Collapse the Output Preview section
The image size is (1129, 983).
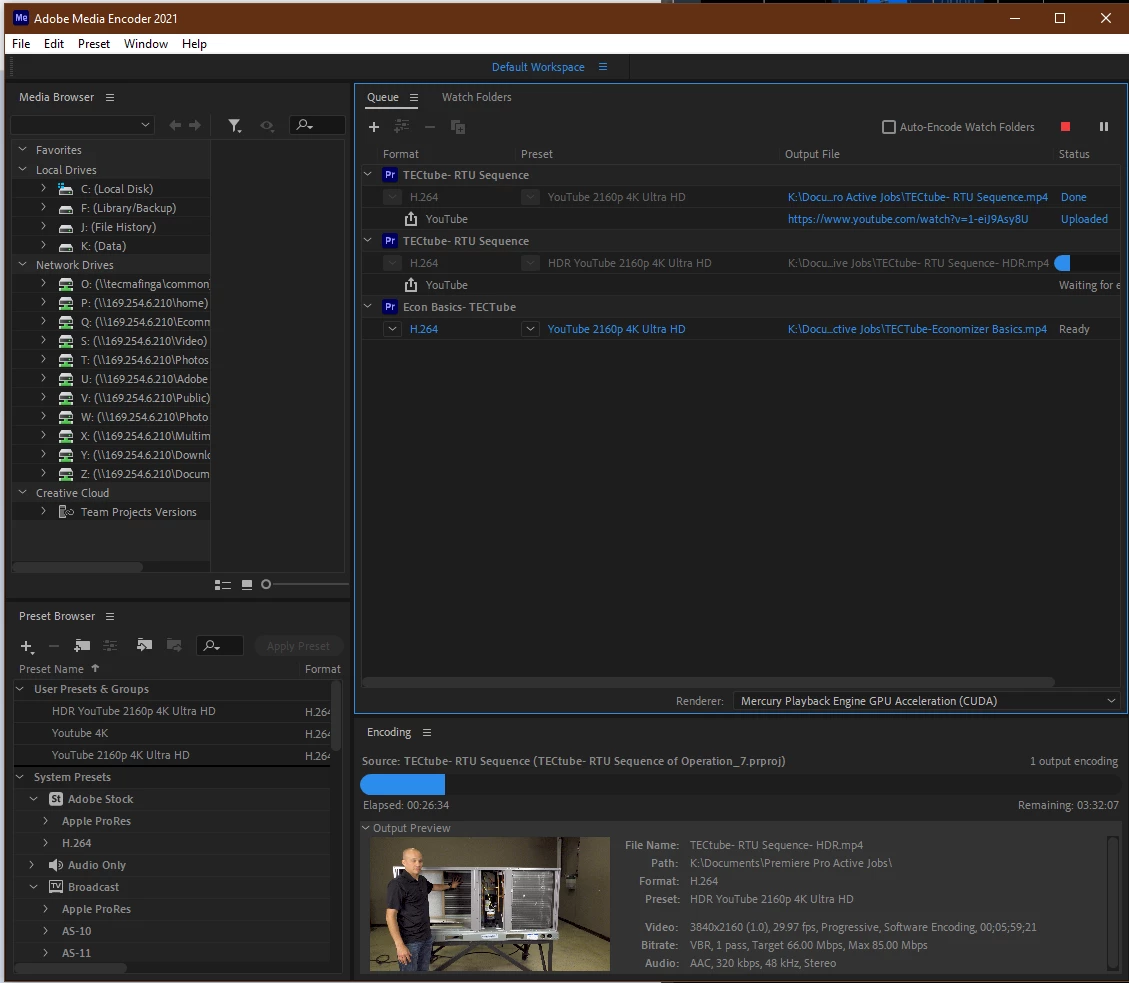pyautogui.click(x=366, y=828)
